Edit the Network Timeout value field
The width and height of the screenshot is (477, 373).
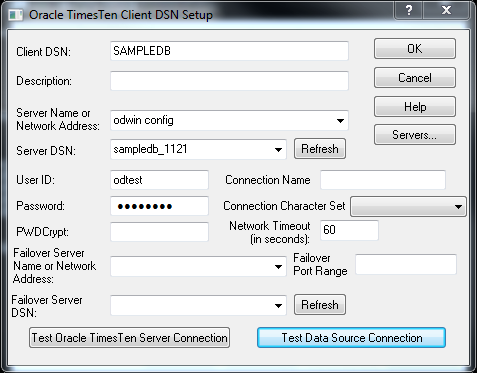pyautogui.click(x=349, y=230)
